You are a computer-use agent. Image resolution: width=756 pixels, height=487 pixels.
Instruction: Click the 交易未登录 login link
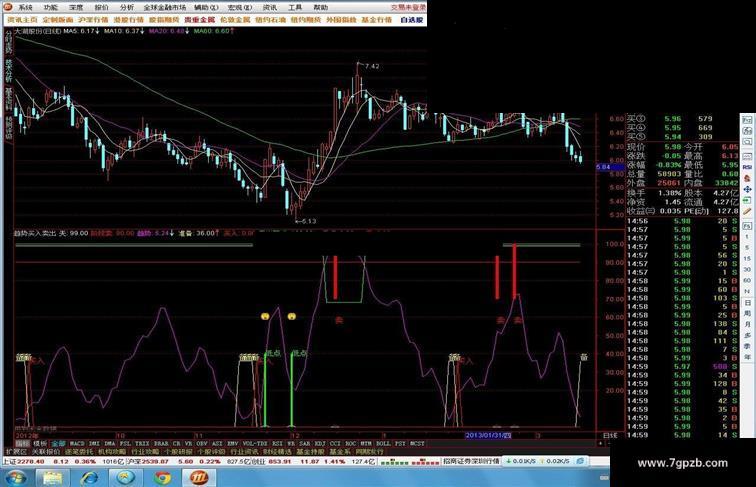pyautogui.click(x=408, y=7)
